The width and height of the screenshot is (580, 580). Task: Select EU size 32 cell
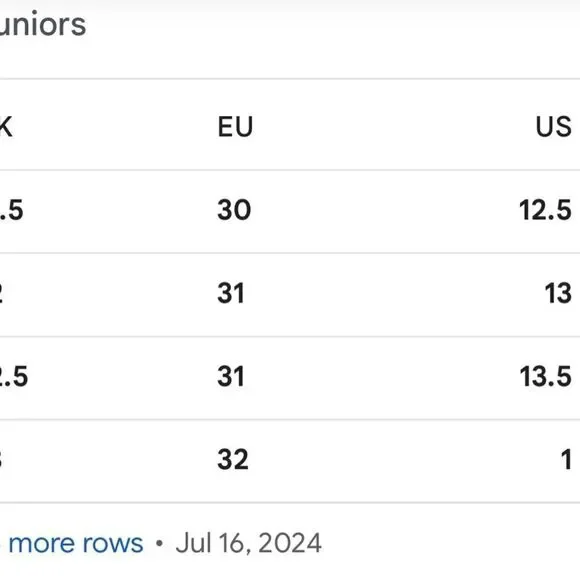pos(233,460)
